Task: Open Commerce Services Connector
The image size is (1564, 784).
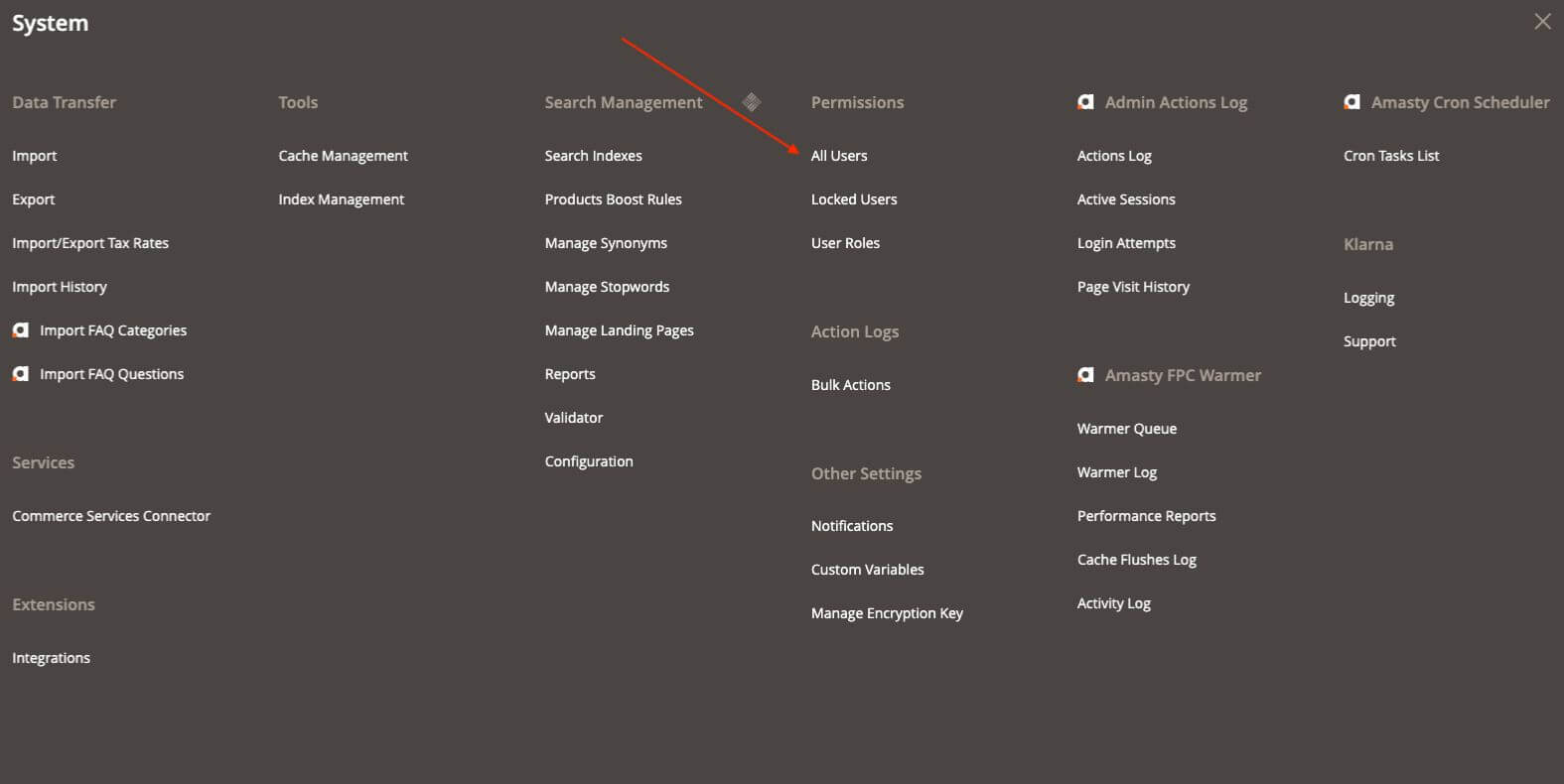Action: tap(111, 516)
